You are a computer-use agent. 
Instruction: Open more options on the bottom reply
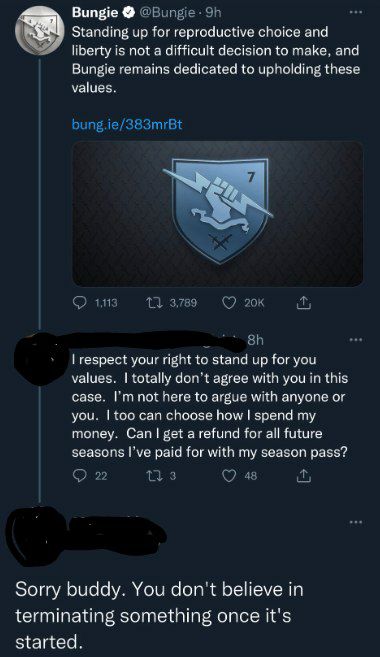[x=355, y=522]
